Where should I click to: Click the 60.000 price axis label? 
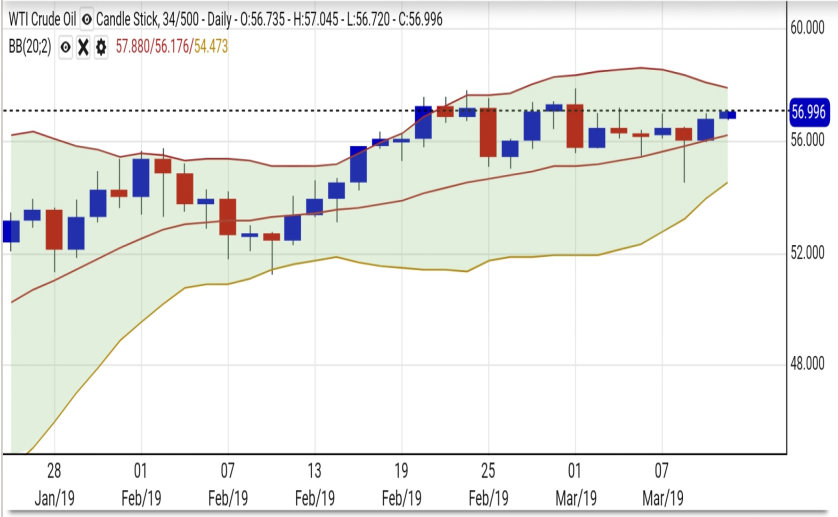pyautogui.click(x=808, y=28)
